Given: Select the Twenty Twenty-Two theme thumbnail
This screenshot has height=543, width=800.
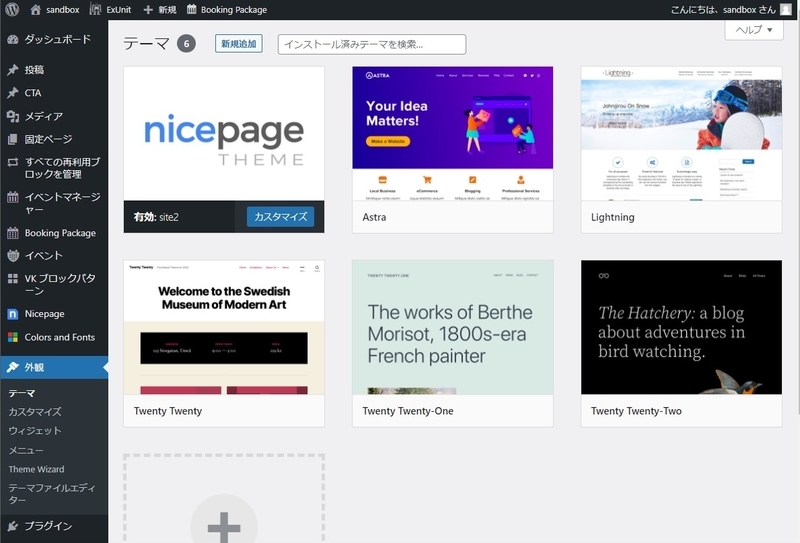Looking at the screenshot, I should 681,327.
